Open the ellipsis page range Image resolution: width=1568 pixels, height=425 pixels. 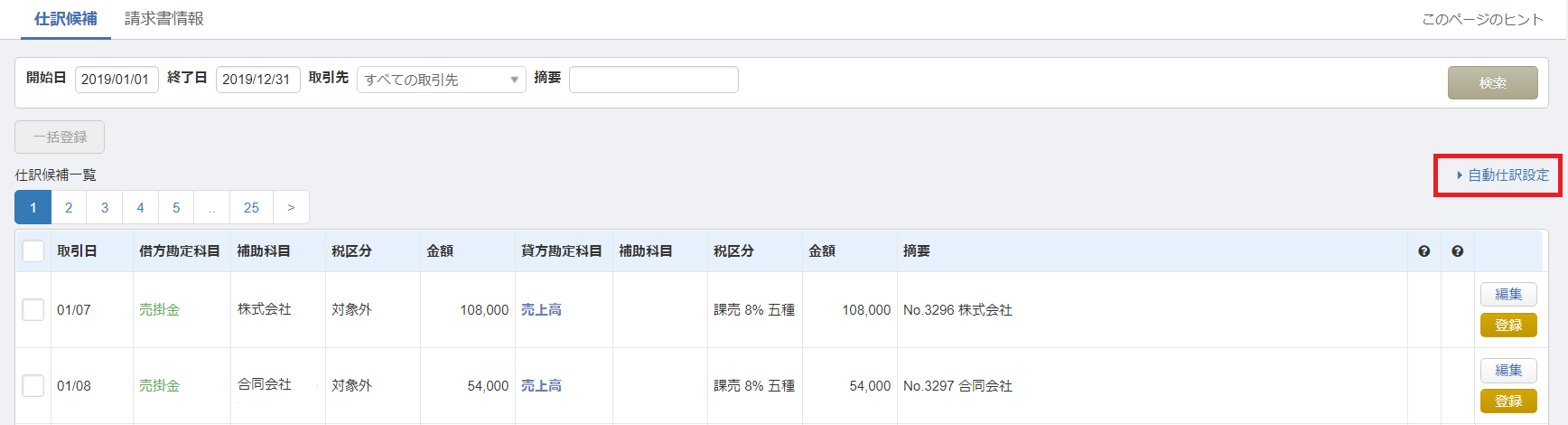coord(212,207)
